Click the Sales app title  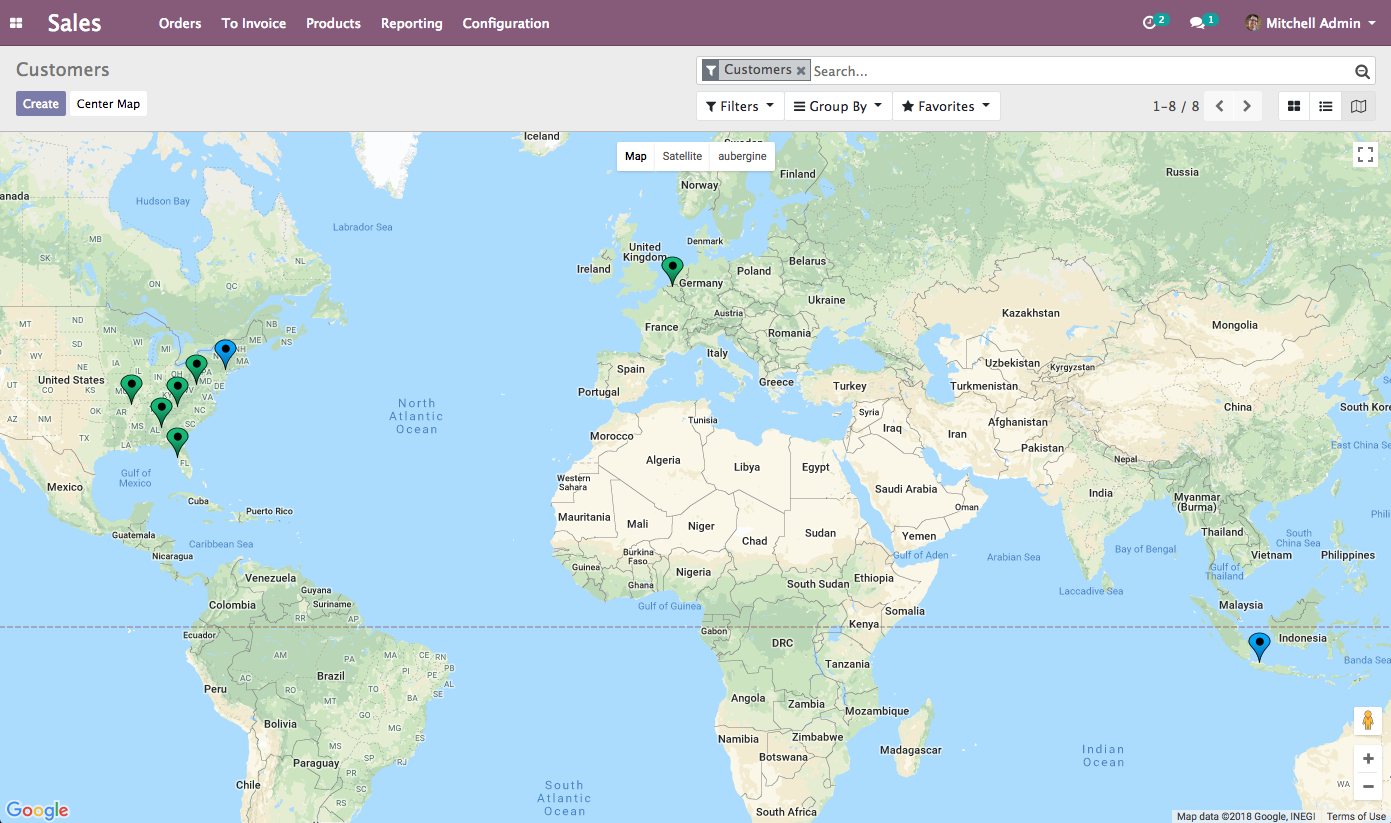tap(75, 23)
